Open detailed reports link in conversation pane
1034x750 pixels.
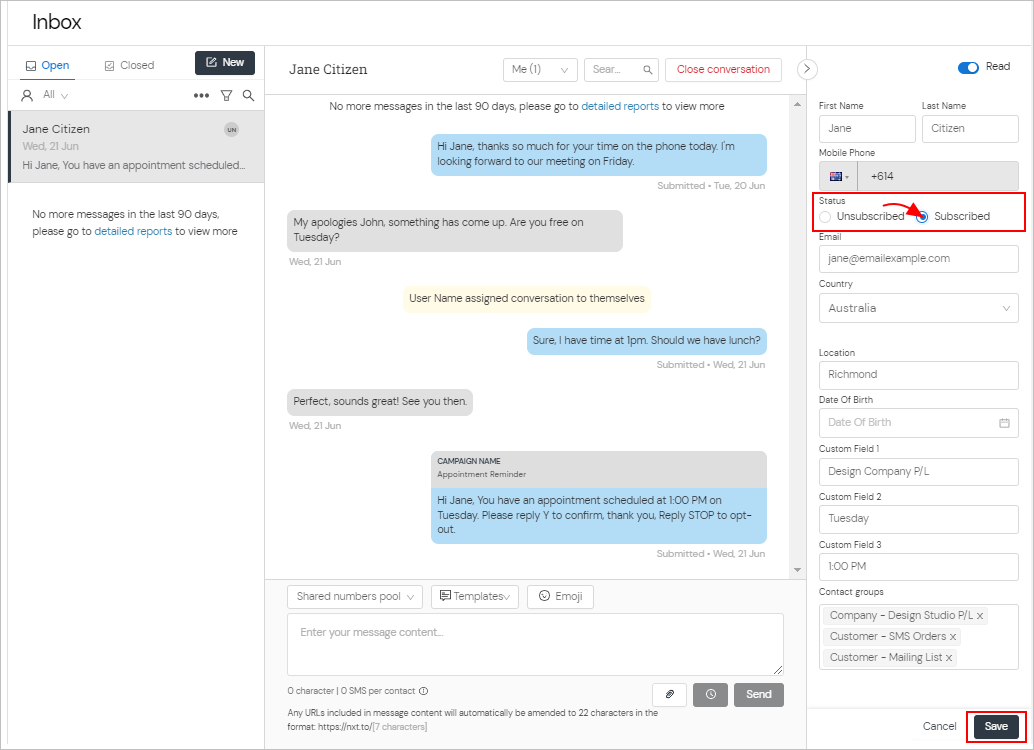pos(620,106)
